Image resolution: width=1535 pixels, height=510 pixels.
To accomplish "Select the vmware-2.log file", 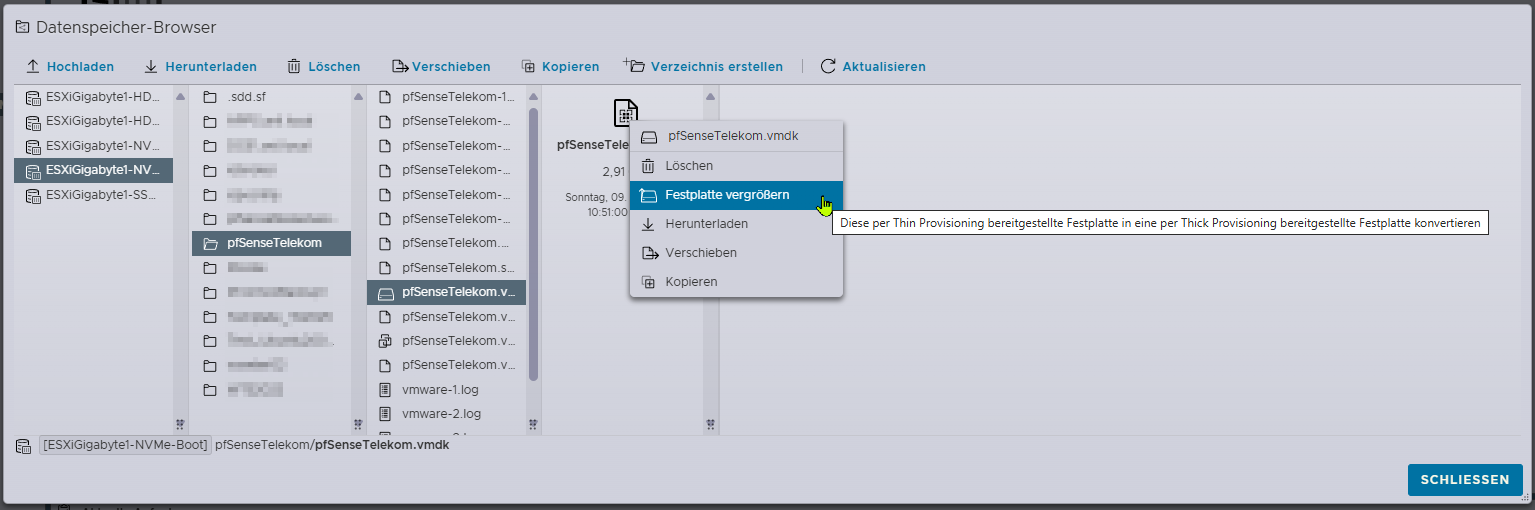I will tap(441, 413).
